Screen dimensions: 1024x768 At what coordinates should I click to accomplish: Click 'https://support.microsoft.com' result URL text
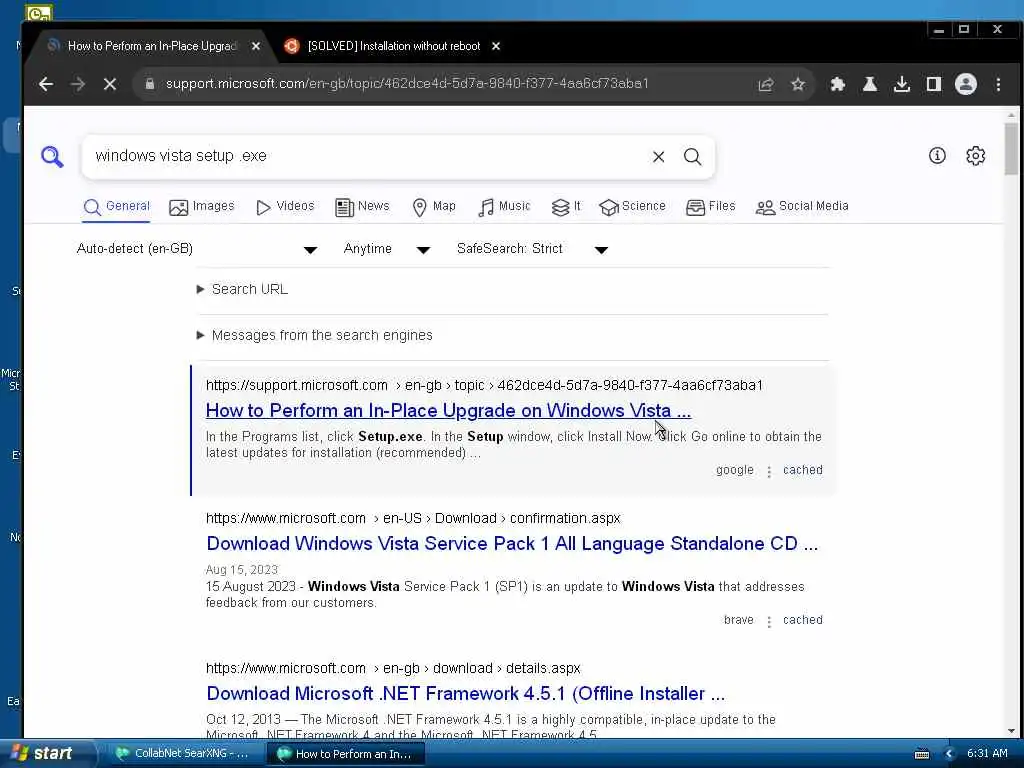tap(296, 385)
